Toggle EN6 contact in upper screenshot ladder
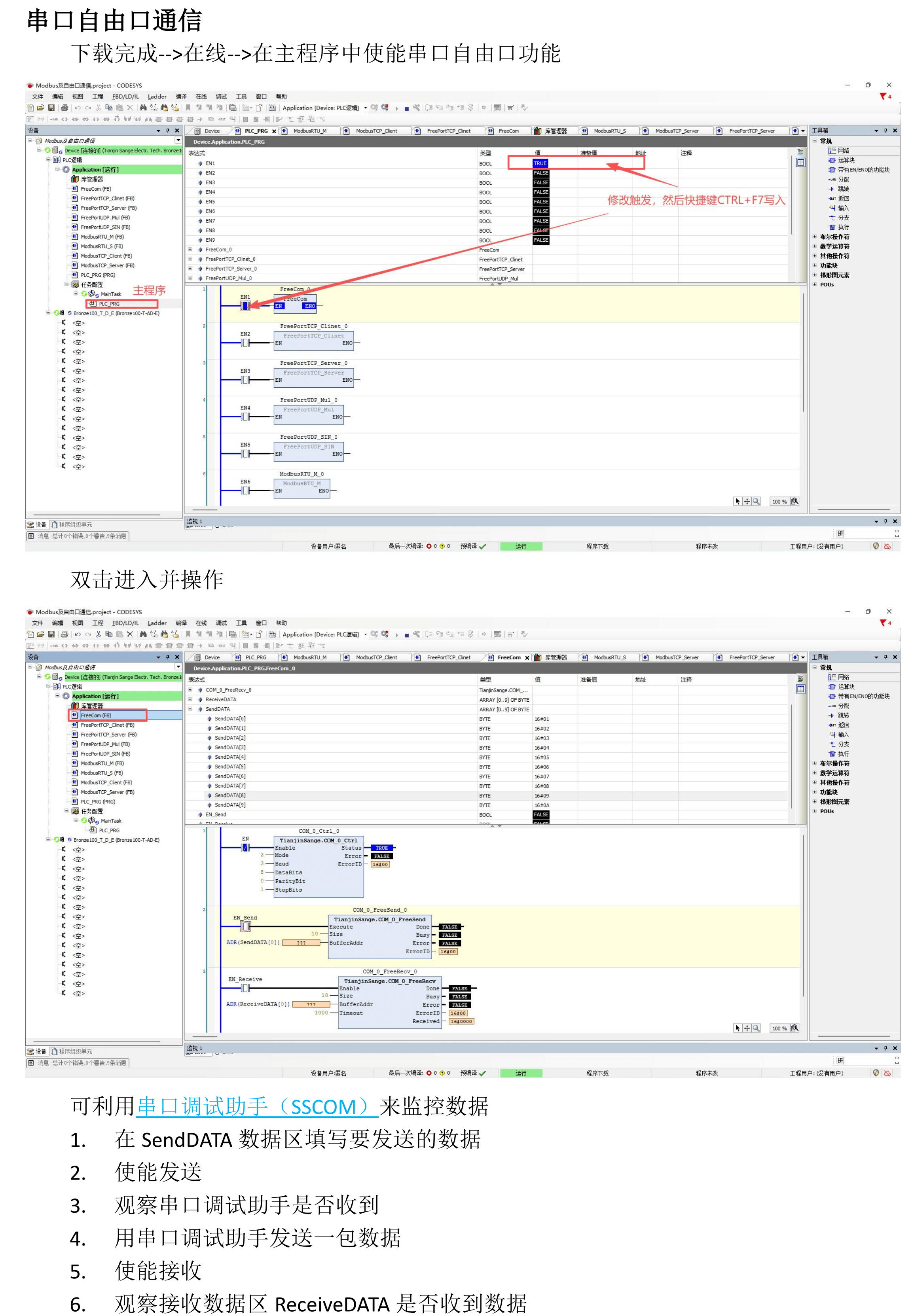This screenshot has width=914, height=1316. (x=245, y=490)
